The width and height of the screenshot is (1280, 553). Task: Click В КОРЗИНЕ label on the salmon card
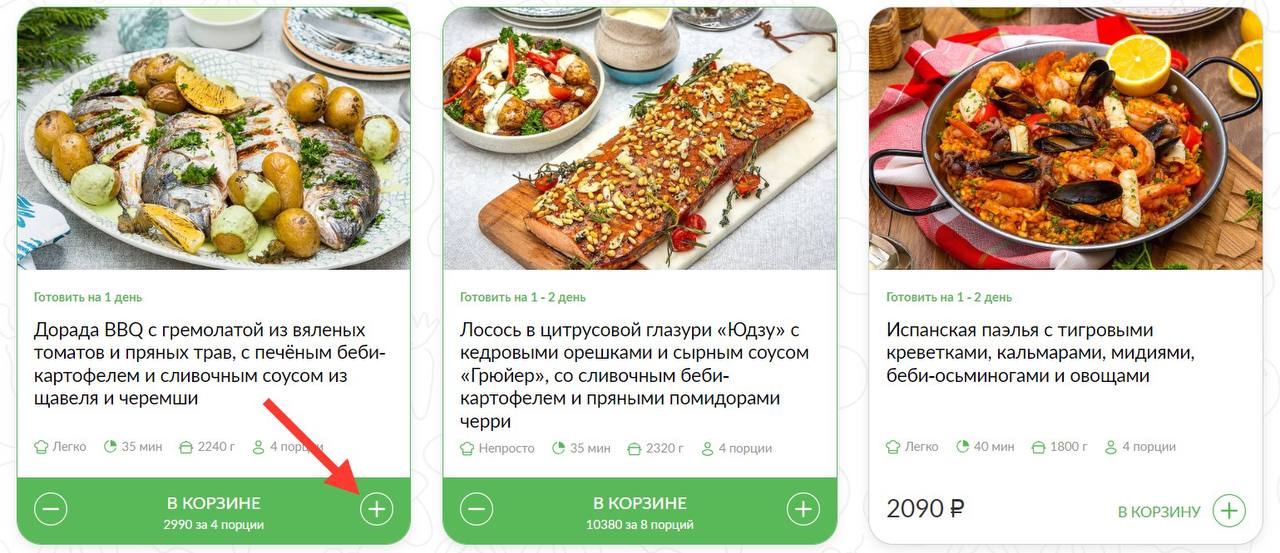pos(640,503)
